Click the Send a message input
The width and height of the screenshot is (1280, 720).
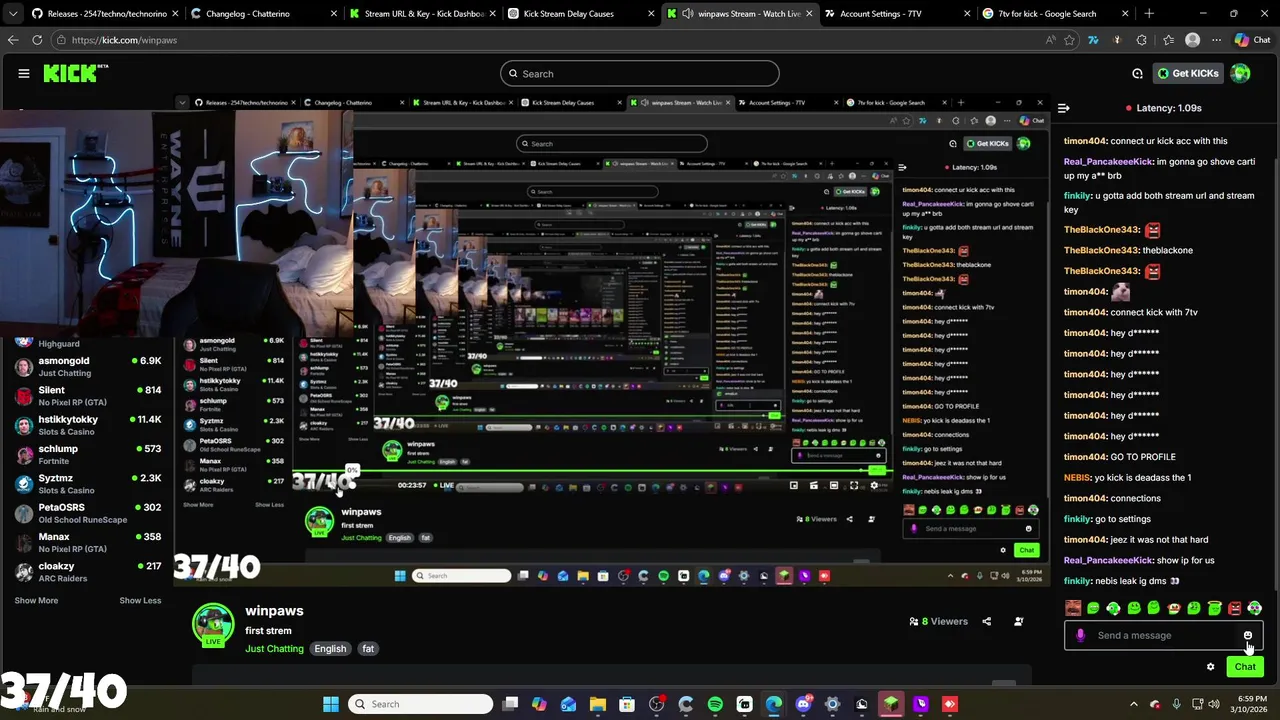1164,635
